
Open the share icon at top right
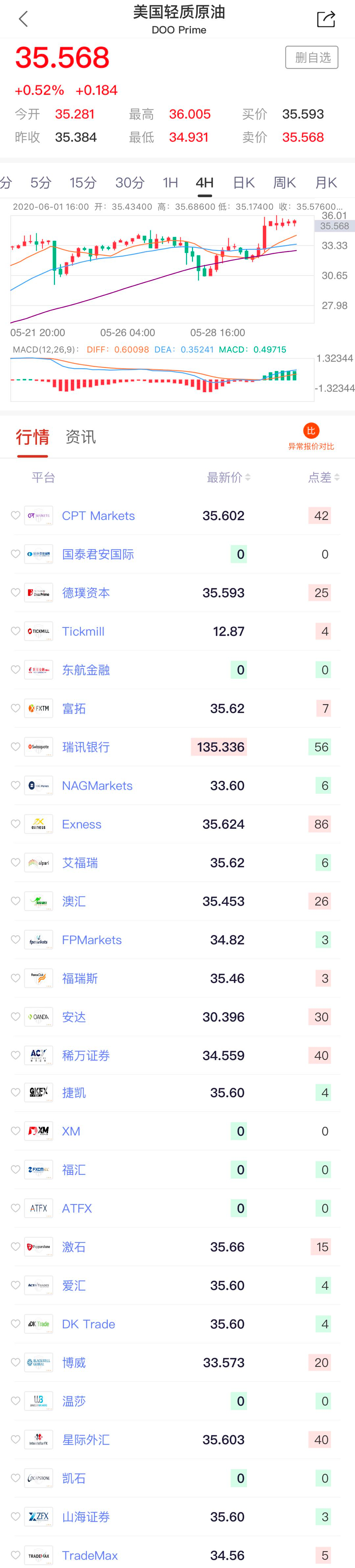coord(326,19)
